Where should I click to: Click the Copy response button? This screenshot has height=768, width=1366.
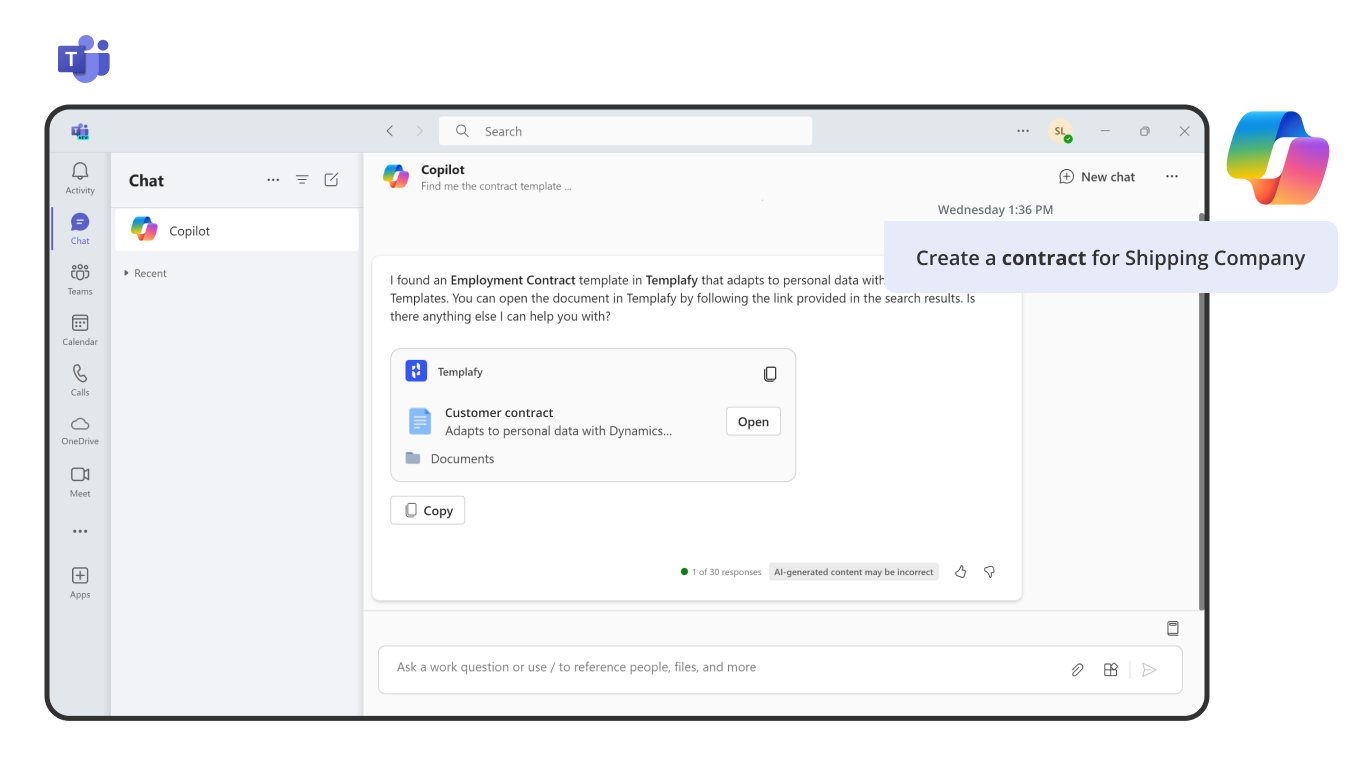tap(427, 510)
